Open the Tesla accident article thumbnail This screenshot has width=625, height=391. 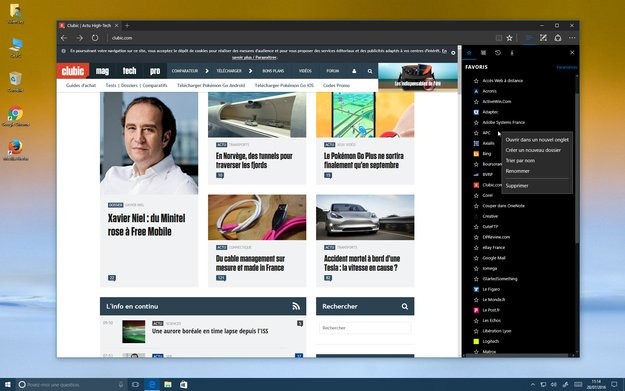pyautogui.click(x=365, y=217)
